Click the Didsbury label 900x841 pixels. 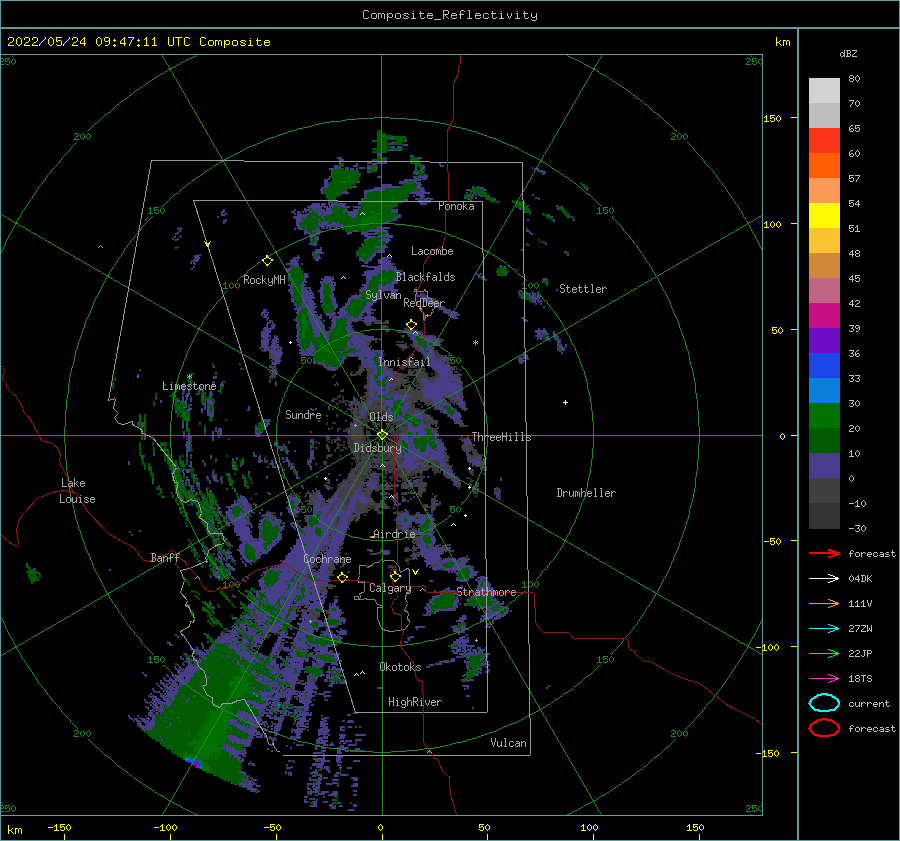pos(378,448)
